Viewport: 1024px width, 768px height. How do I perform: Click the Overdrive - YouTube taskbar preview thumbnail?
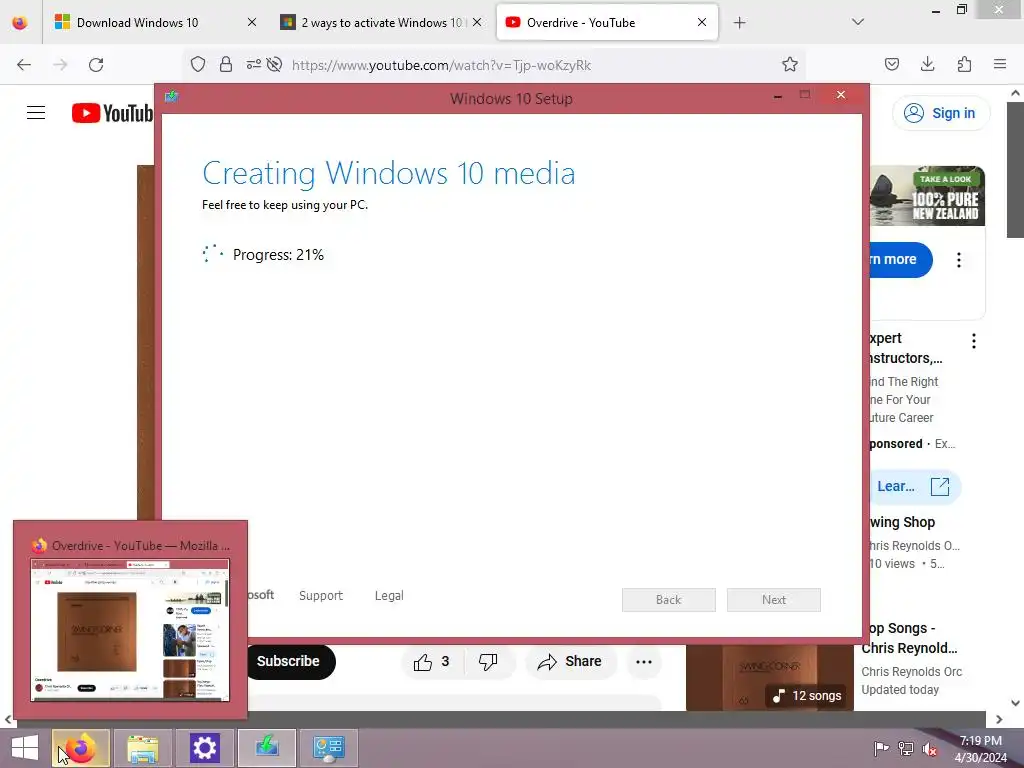click(x=130, y=630)
